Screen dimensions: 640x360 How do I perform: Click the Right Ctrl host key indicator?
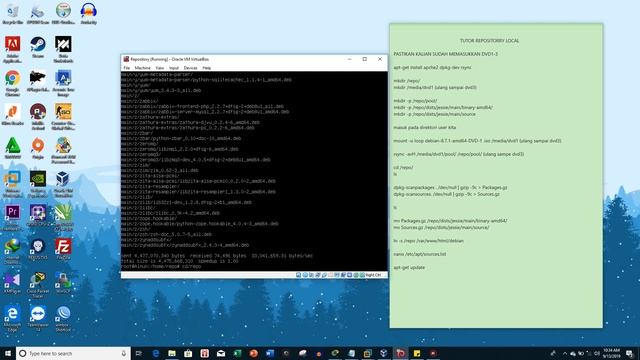click(x=373, y=275)
